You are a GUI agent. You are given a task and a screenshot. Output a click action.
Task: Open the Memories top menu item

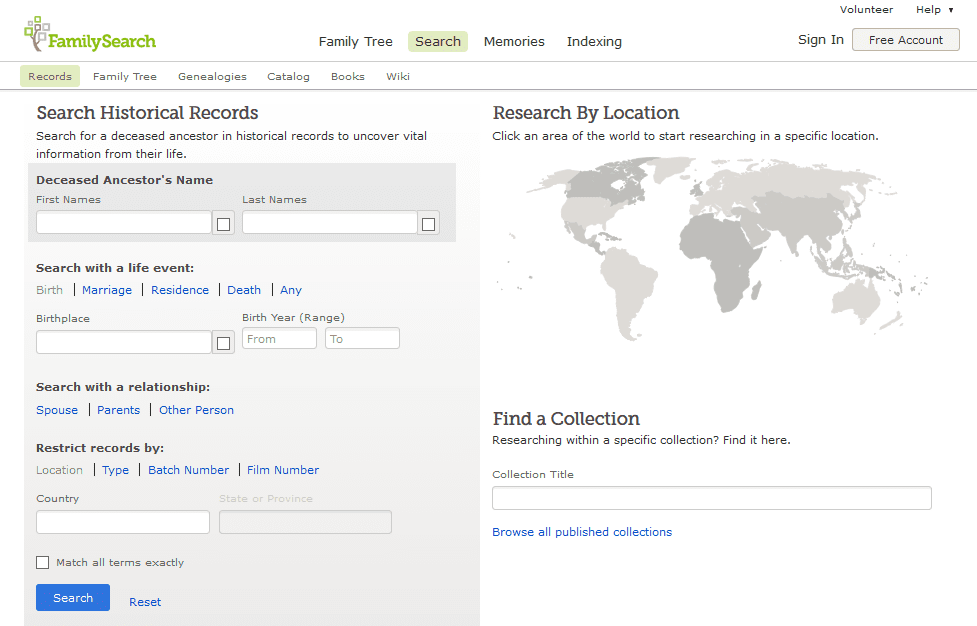tap(514, 42)
